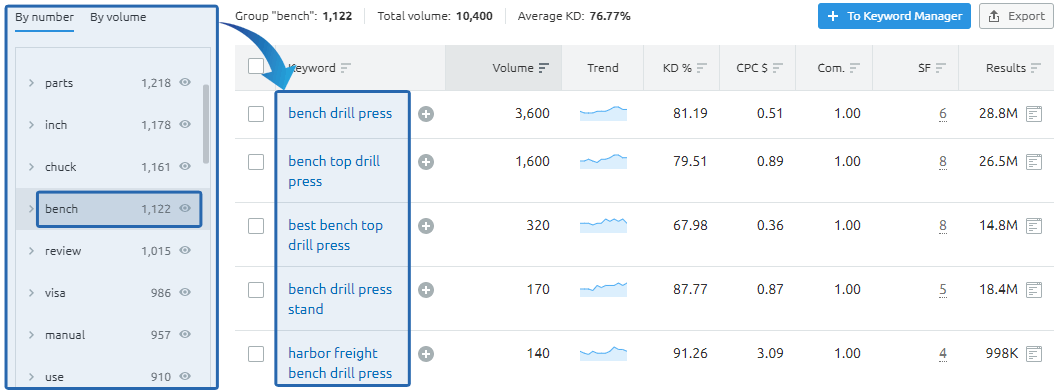Click plus icon beside 'bench top drill press'

pyautogui.click(x=426, y=162)
